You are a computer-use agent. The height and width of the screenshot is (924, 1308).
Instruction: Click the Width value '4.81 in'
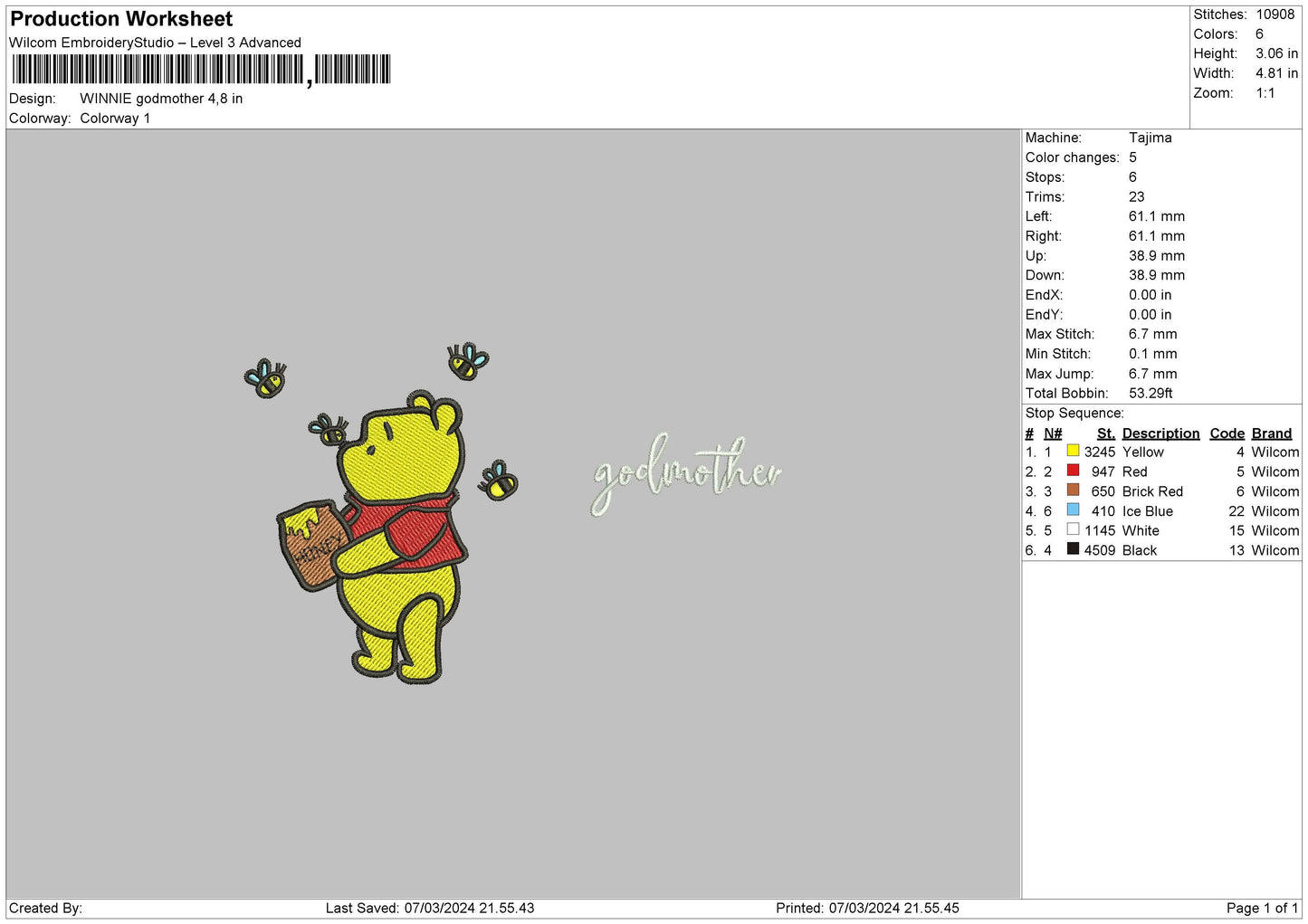(1276, 73)
